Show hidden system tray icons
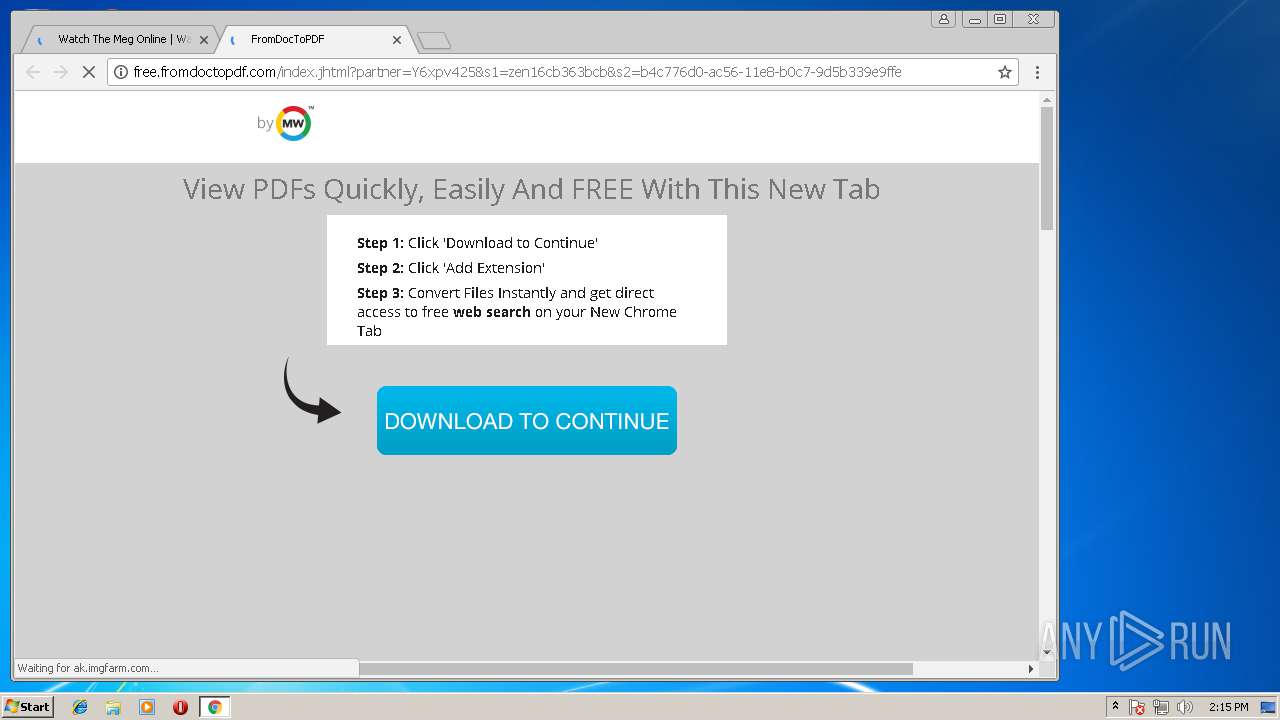1280x720 pixels. click(1115, 707)
